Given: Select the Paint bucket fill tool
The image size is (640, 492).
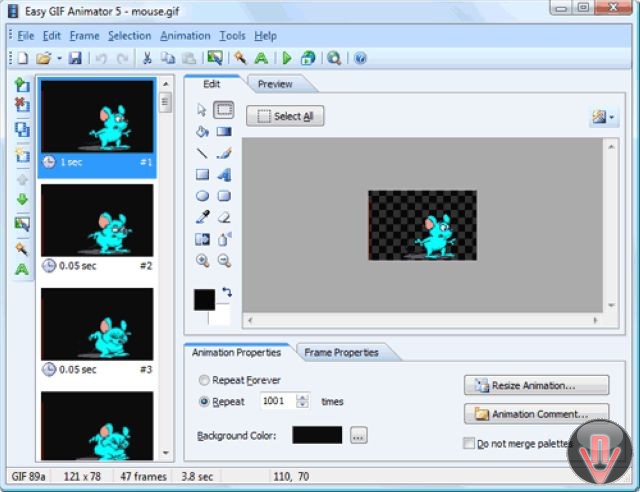Looking at the screenshot, I should click(x=202, y=131).
